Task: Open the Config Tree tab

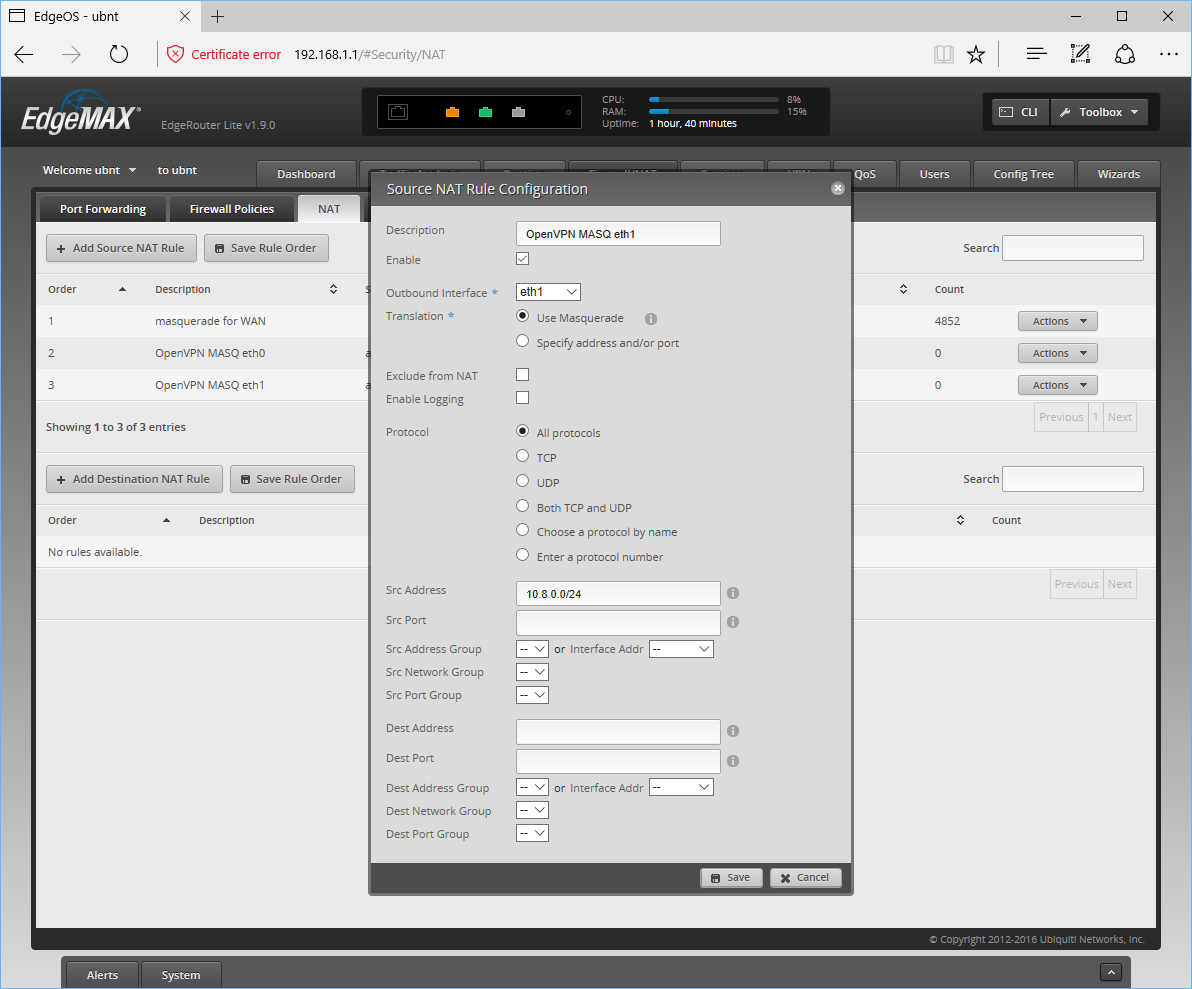Action: click(1023, 174)
